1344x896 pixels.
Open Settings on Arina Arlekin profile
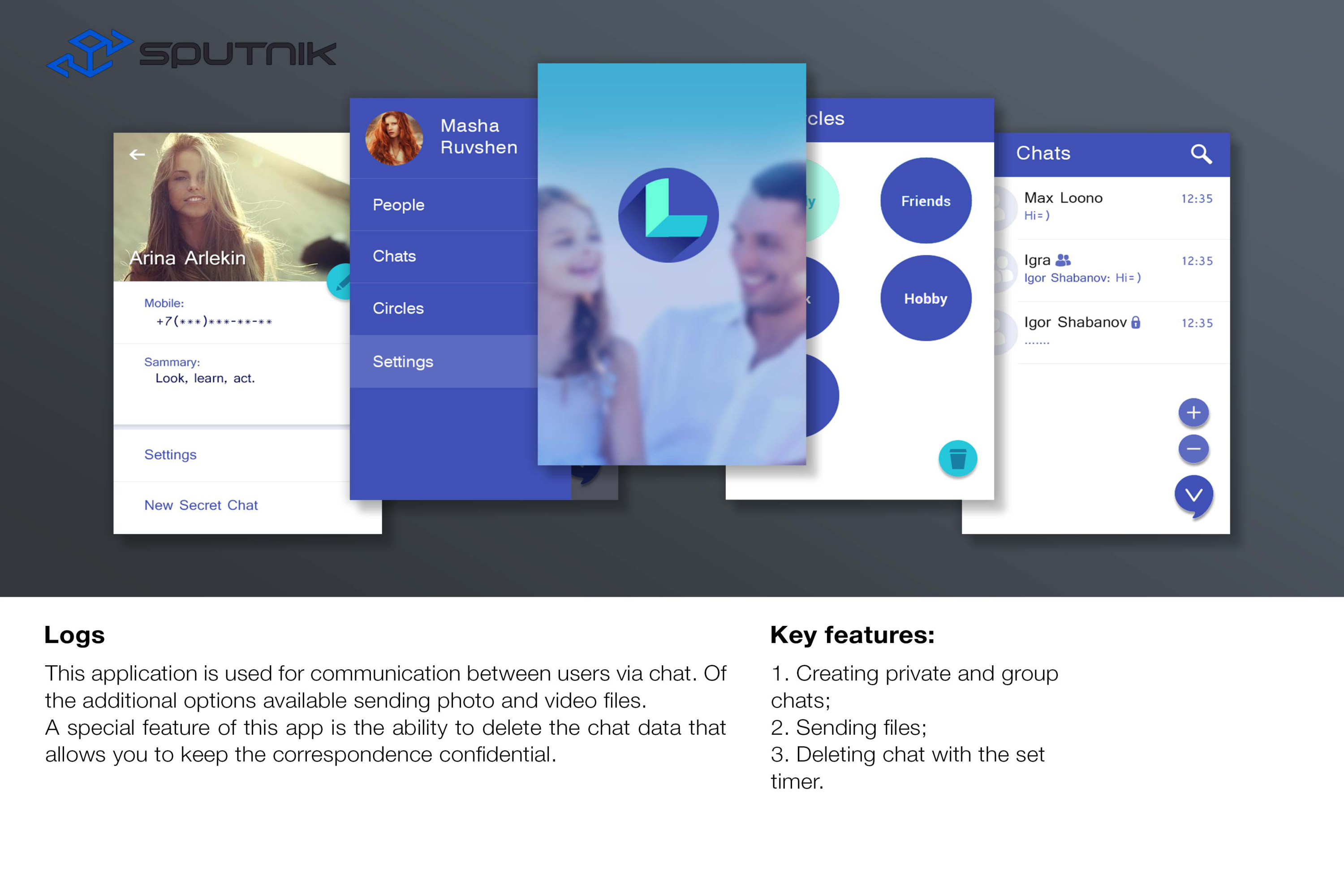coord(232,455)
